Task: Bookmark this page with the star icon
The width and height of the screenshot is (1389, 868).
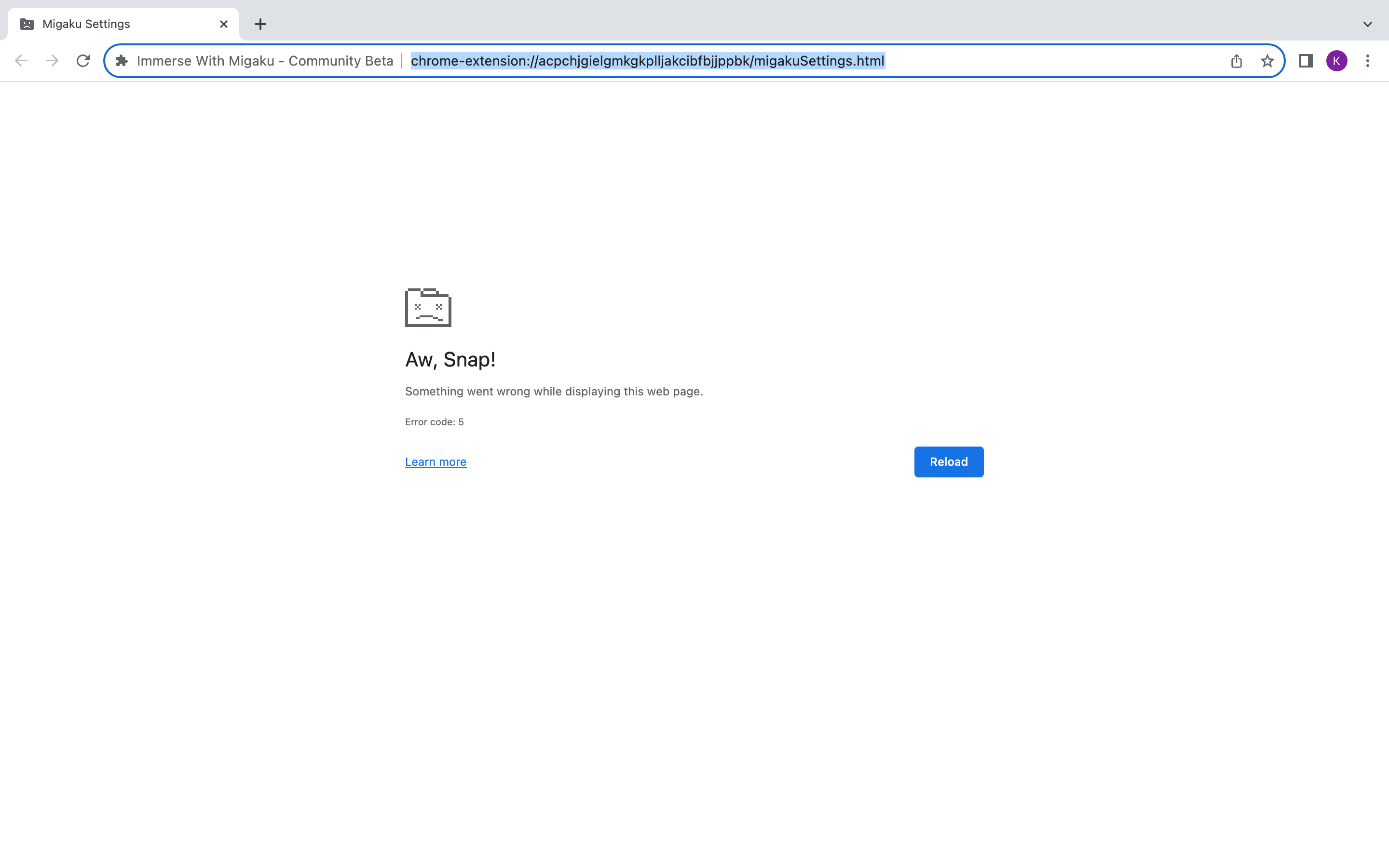Action: [1267, 61]
